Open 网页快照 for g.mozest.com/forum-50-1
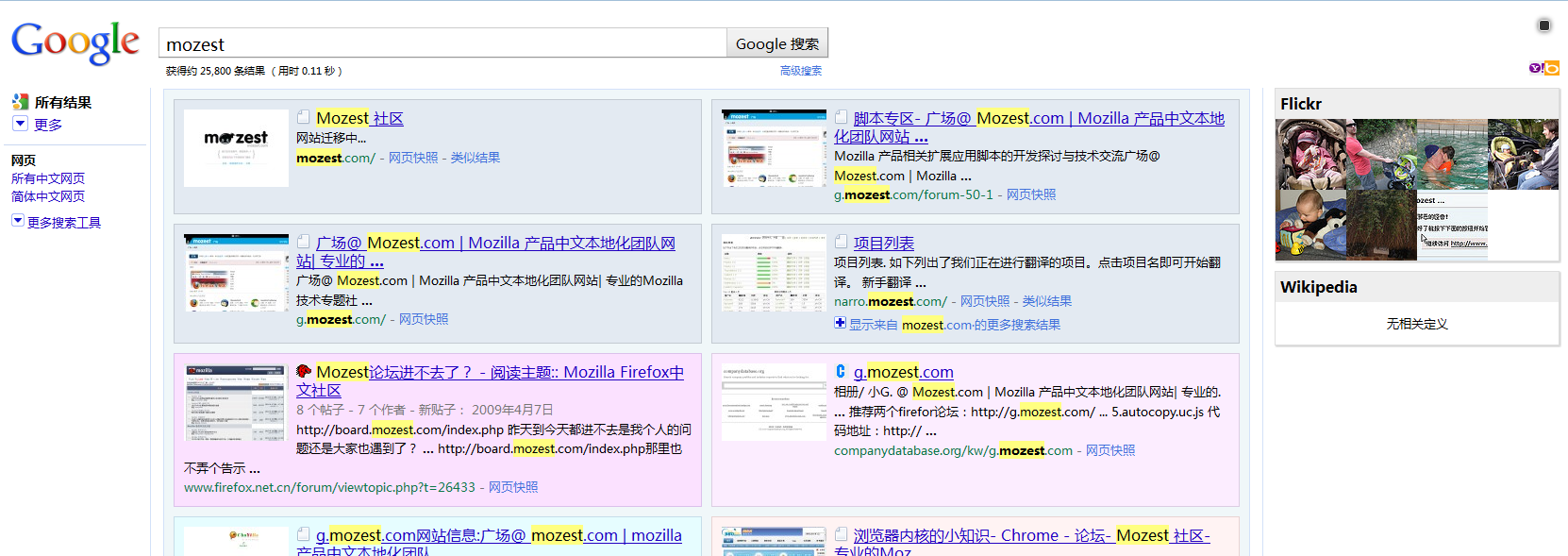This screenshot has width=1568, height=556. point(1031,194)
